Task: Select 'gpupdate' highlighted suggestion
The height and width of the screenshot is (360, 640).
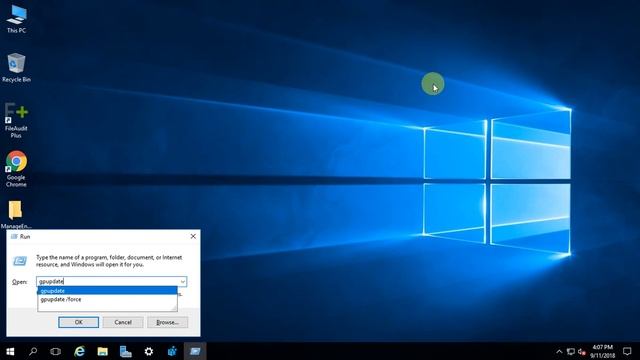Action: point(107,291)
